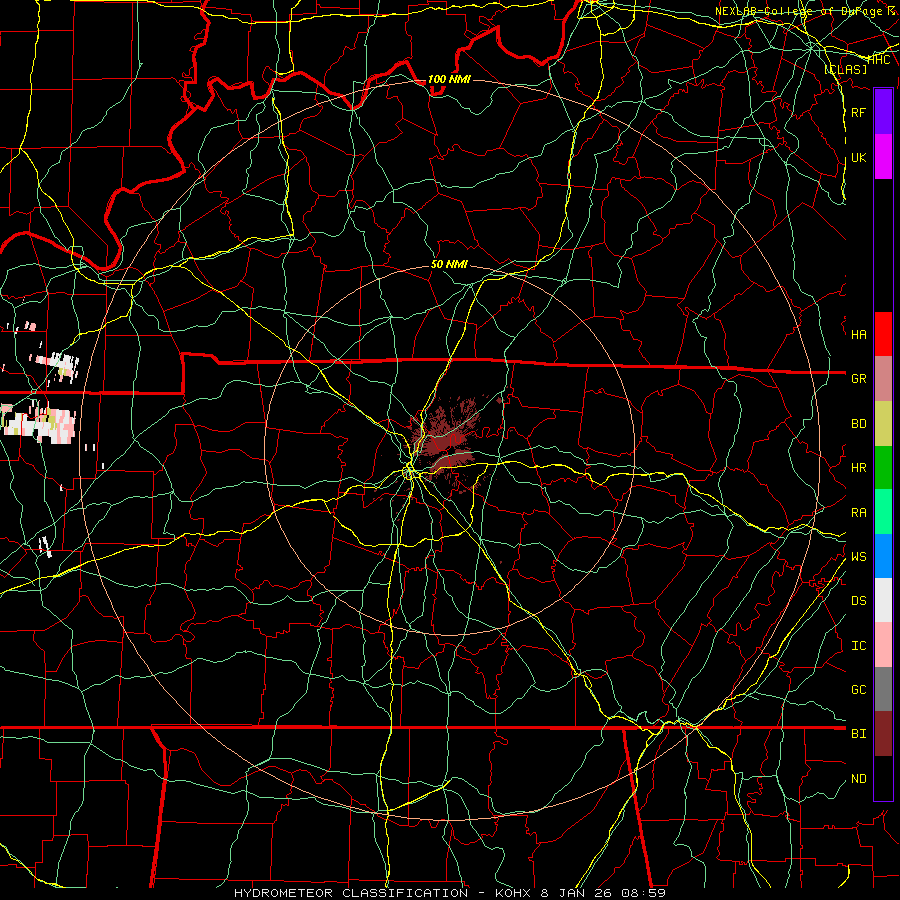Screen dimensions: 900x900
Task: Click the "ND" legend label
Action: [859, 779]
